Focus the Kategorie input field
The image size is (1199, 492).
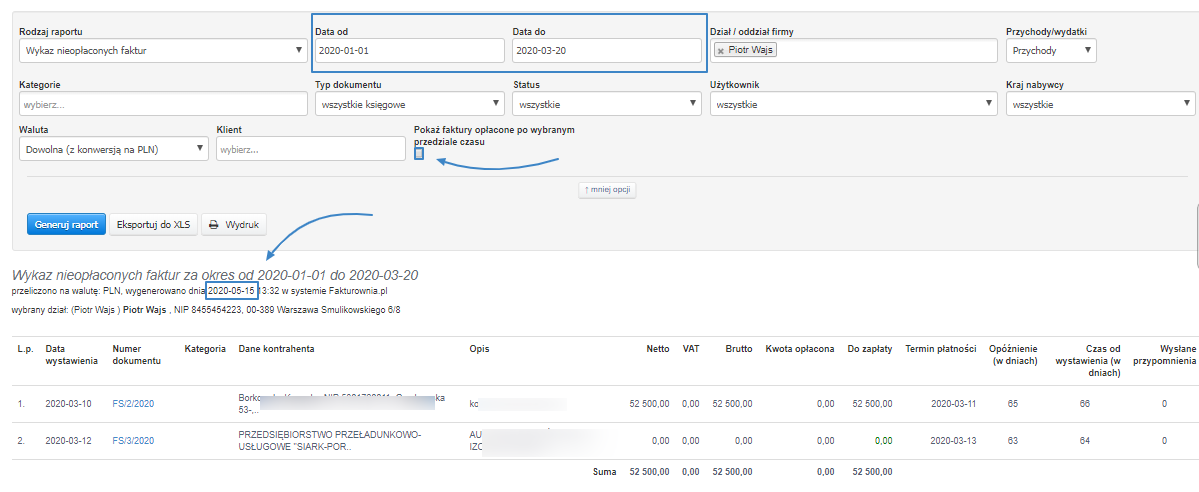click(x=163, y=104)
